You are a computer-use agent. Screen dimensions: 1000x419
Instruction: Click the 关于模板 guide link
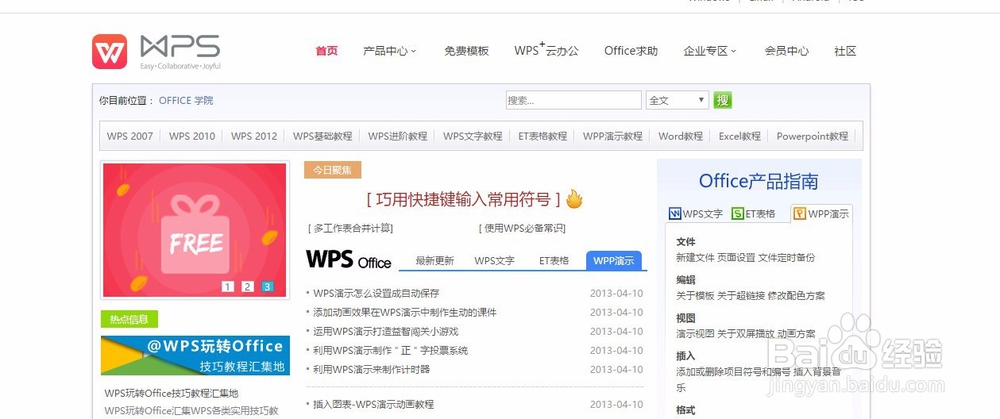(x=695, y=296)
